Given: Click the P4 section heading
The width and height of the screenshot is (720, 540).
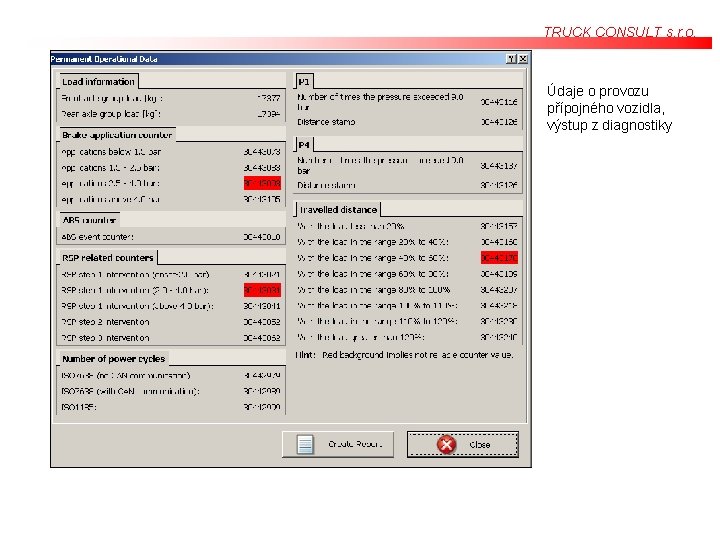Looking at the screenshot, I should (304, 145).
